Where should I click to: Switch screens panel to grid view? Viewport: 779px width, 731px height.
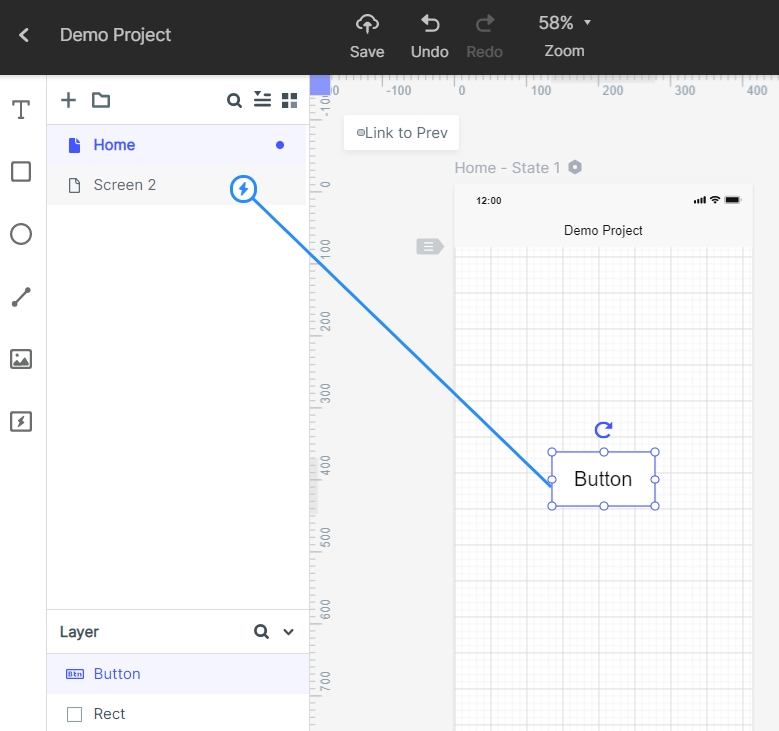click(x=290, y=100)
